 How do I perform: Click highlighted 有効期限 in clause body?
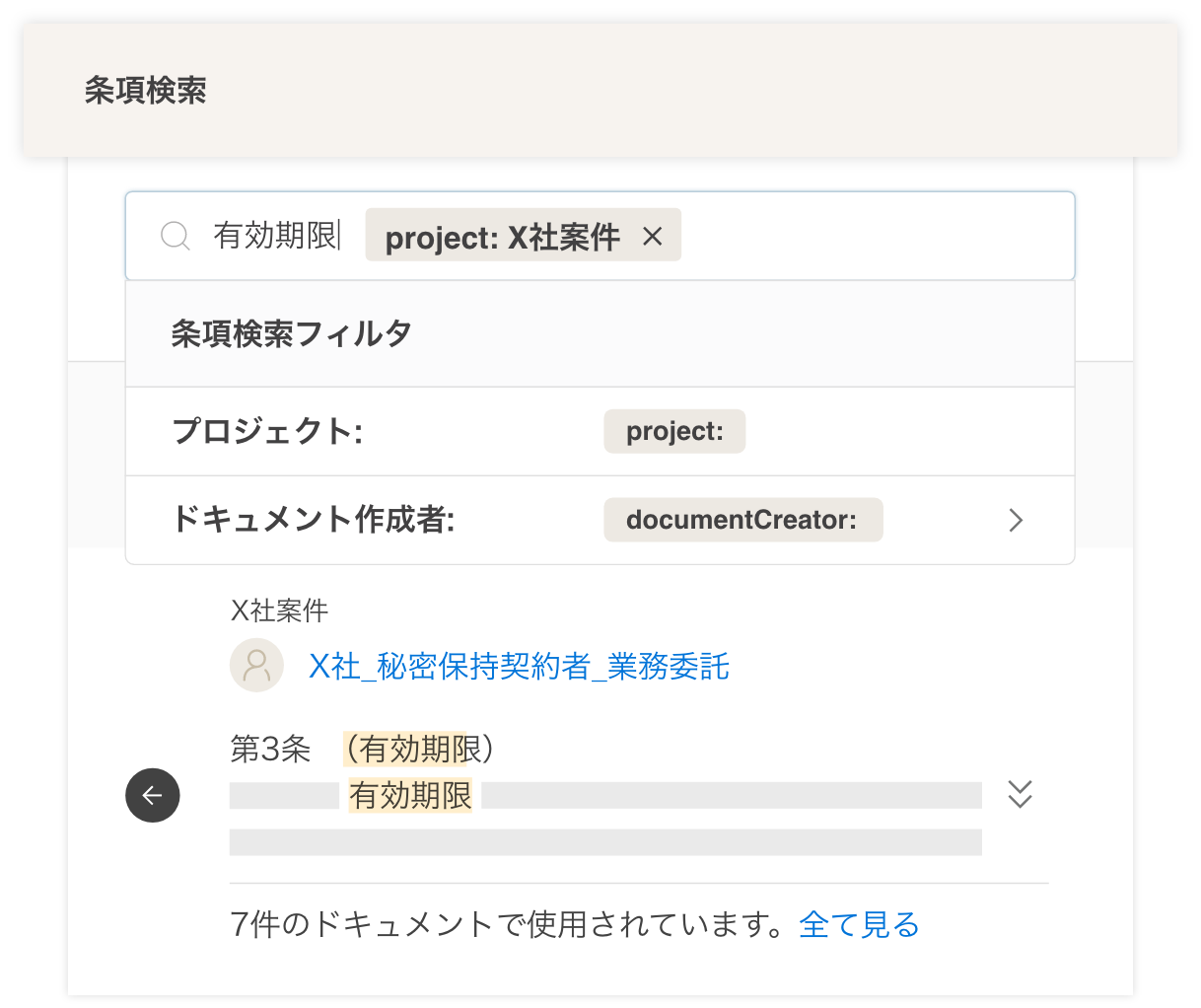click(410, 795)
